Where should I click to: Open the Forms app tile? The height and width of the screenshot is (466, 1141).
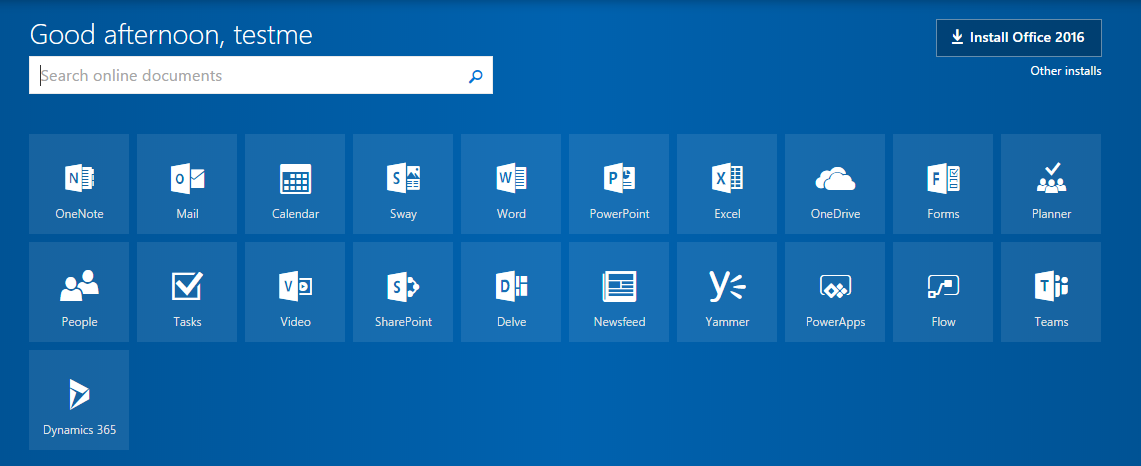click(943, 183)
